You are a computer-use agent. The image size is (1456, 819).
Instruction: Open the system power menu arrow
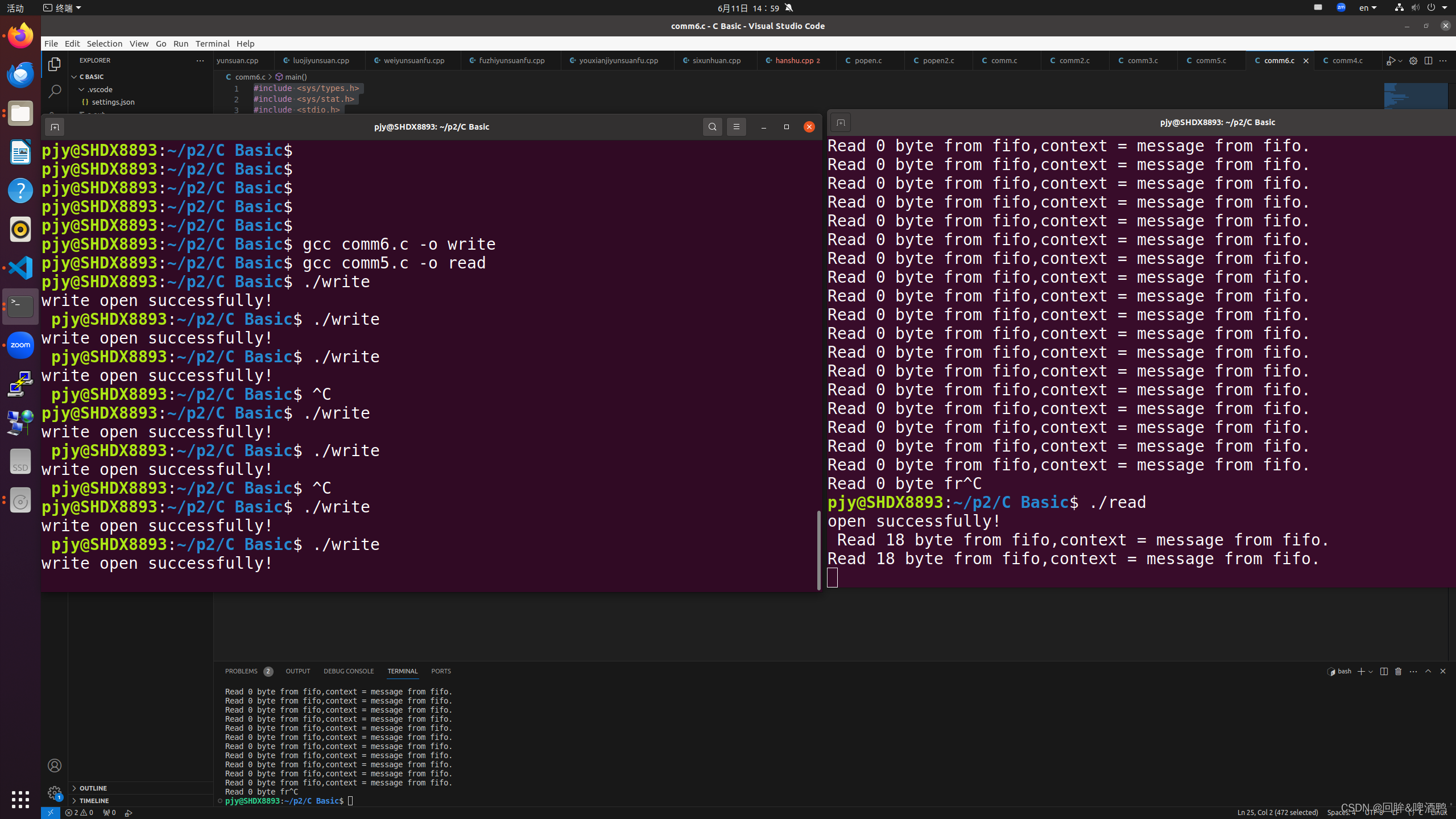coord(1445,8)
